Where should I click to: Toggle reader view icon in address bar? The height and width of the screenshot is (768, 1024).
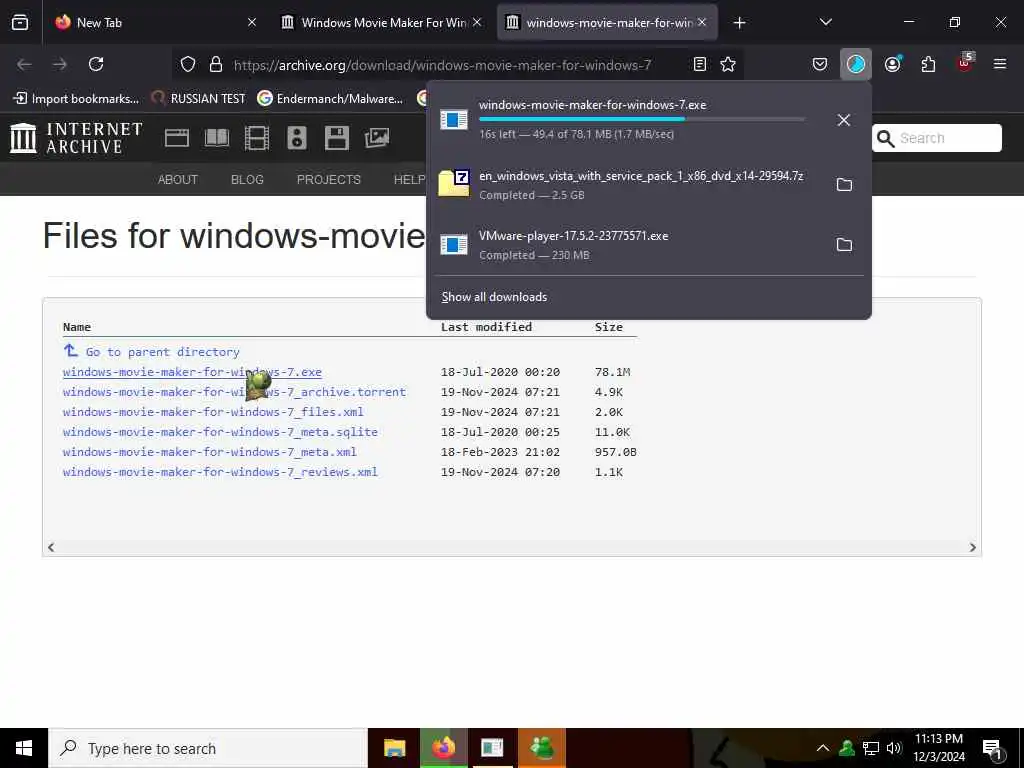(699, 64)
